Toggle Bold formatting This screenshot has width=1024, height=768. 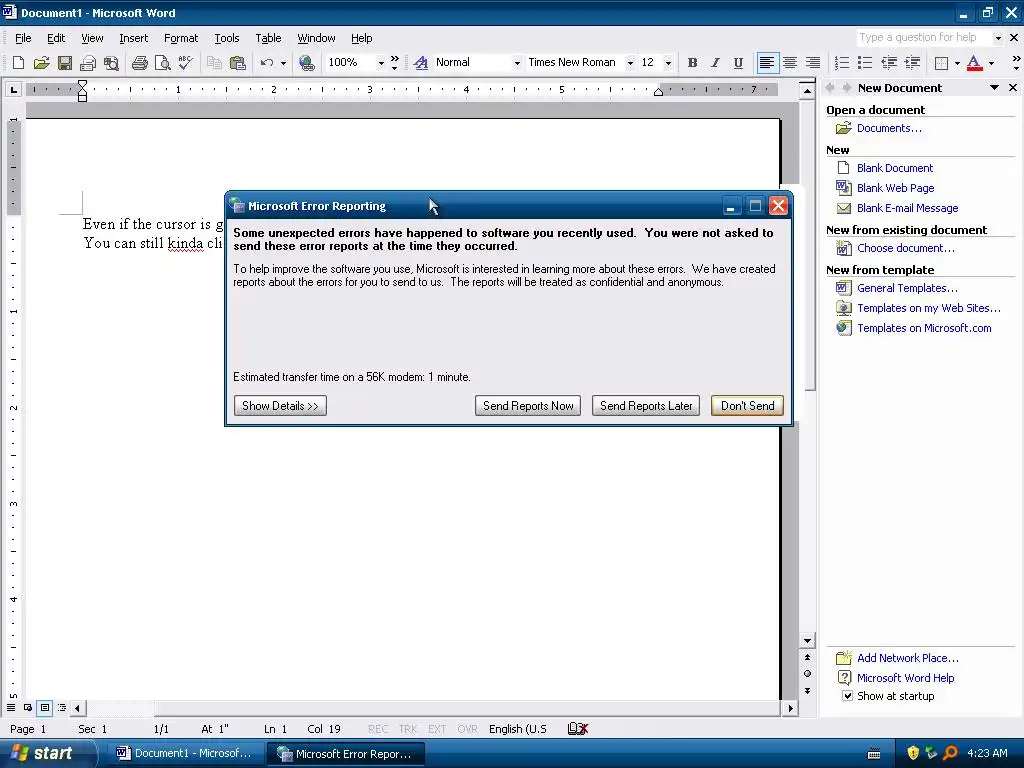[692, 63]
